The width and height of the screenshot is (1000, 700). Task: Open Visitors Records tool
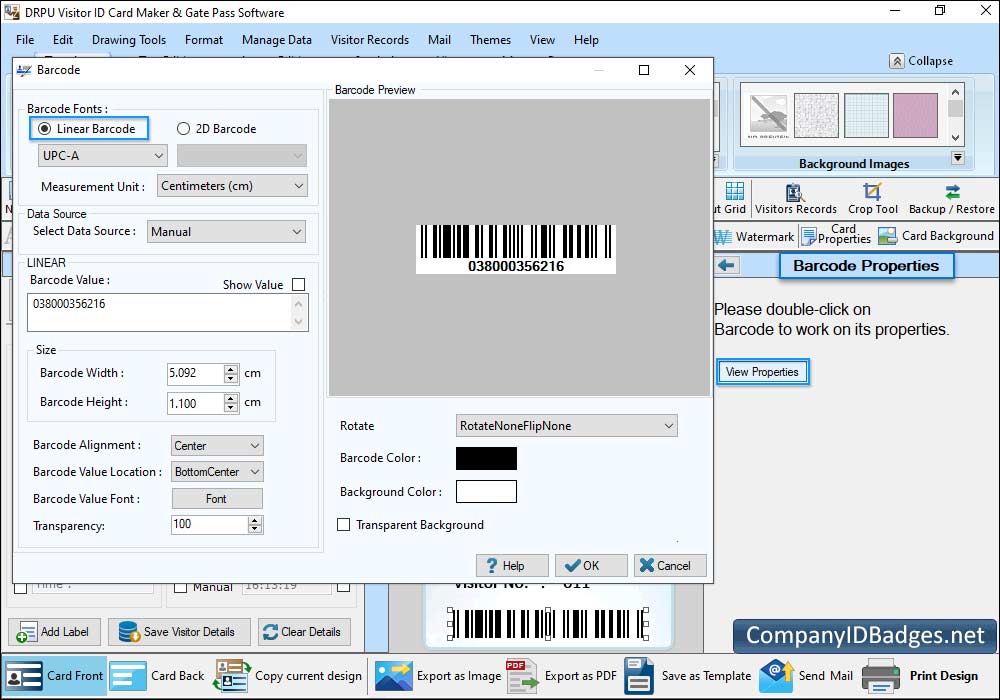(795, 198)
